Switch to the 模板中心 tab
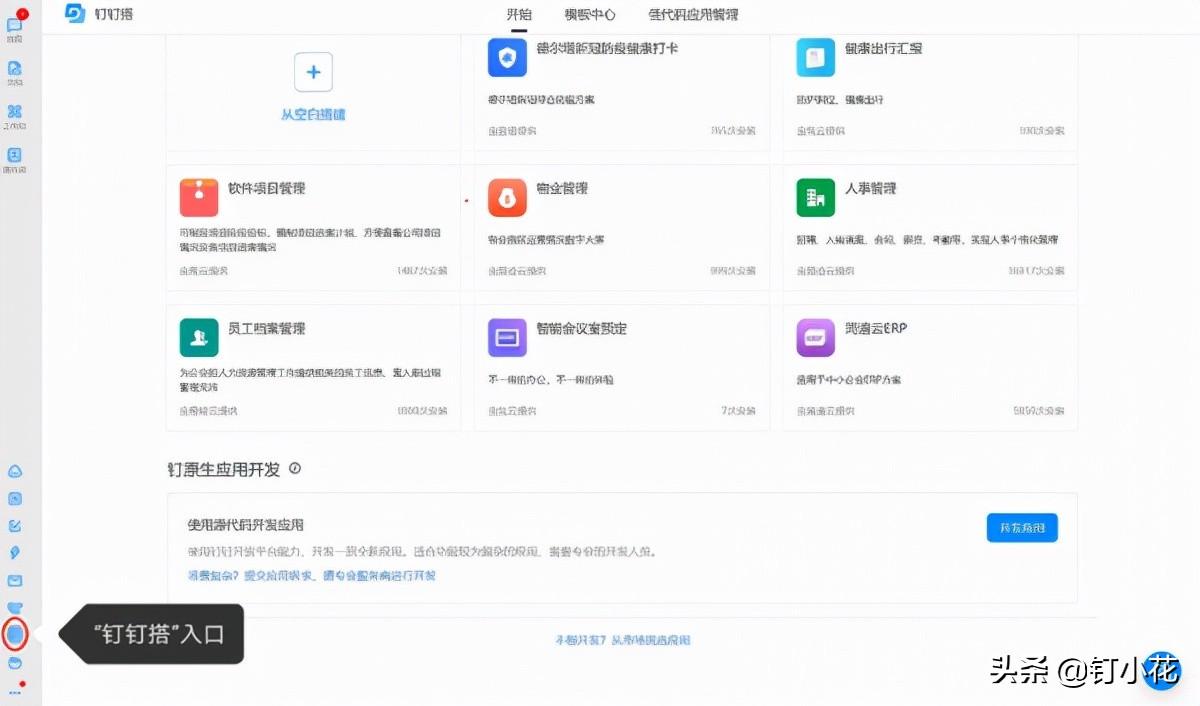The width and height of the screenshot is (1200, 706). (590, 15)
